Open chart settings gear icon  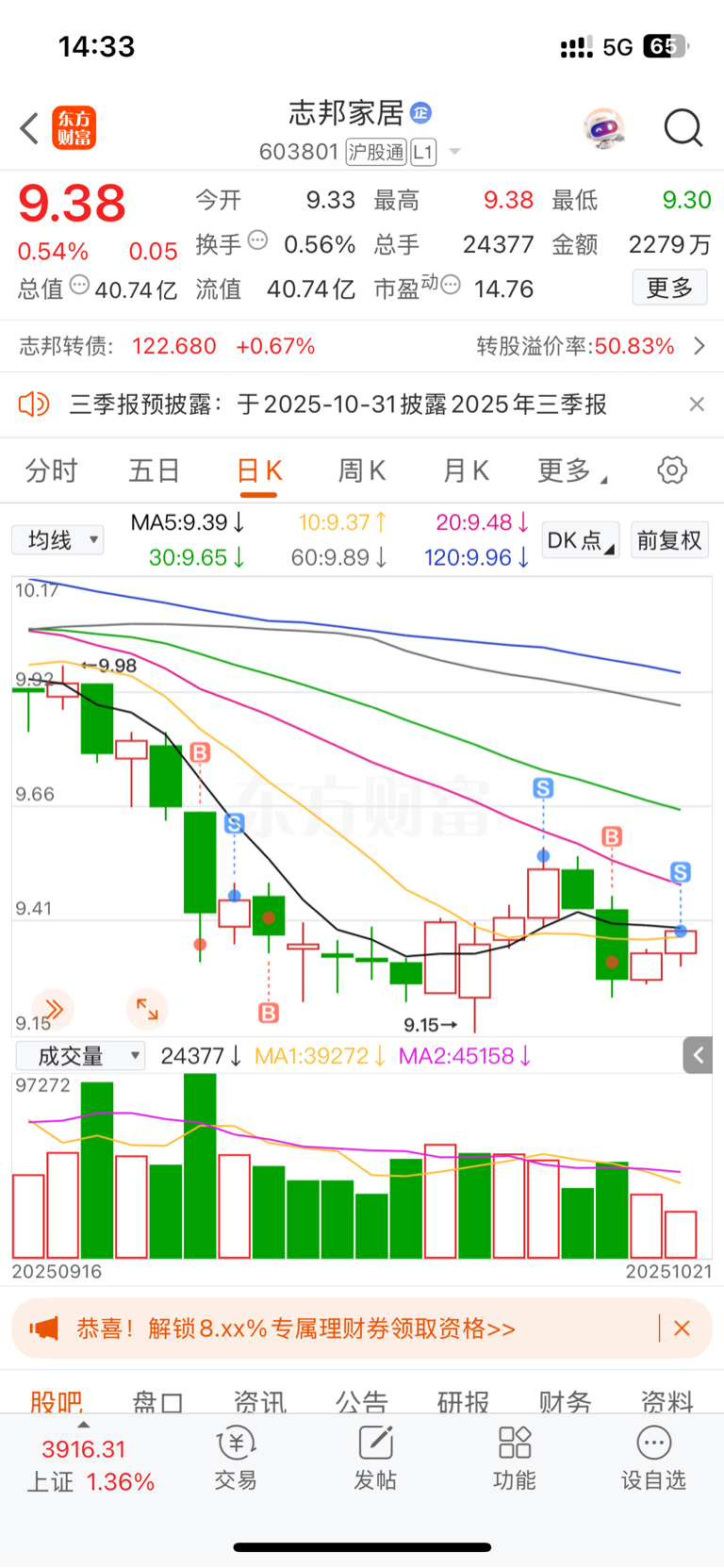click(x=672, y=470)
